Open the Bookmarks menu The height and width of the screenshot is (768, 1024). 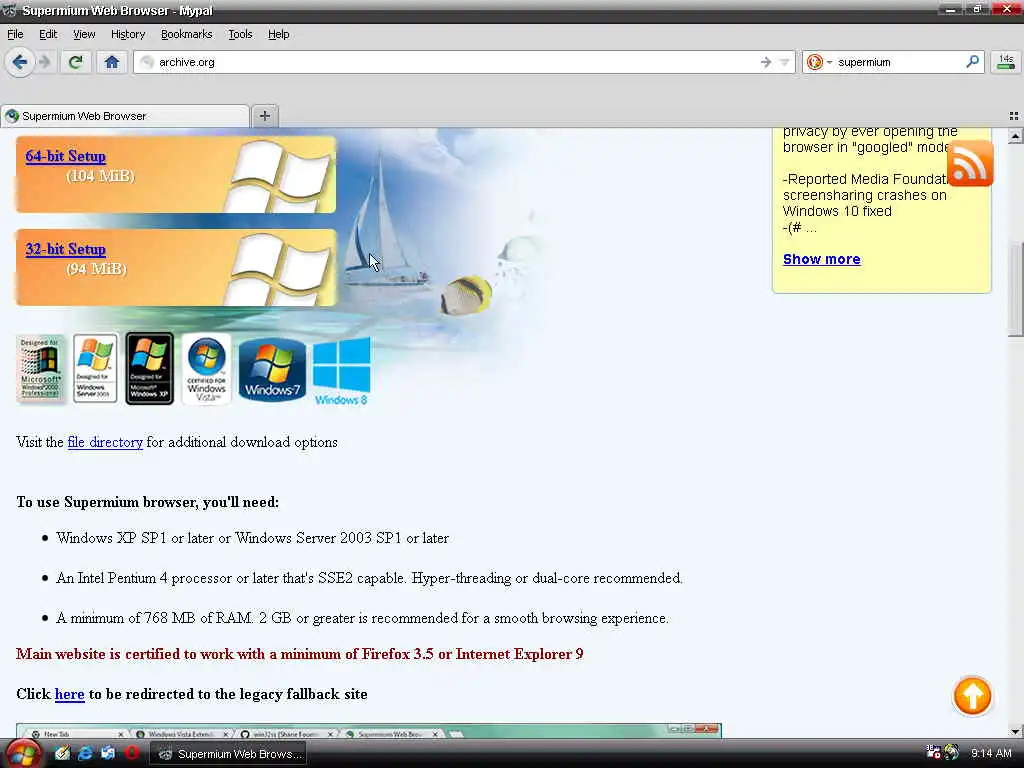click(186, 34)
